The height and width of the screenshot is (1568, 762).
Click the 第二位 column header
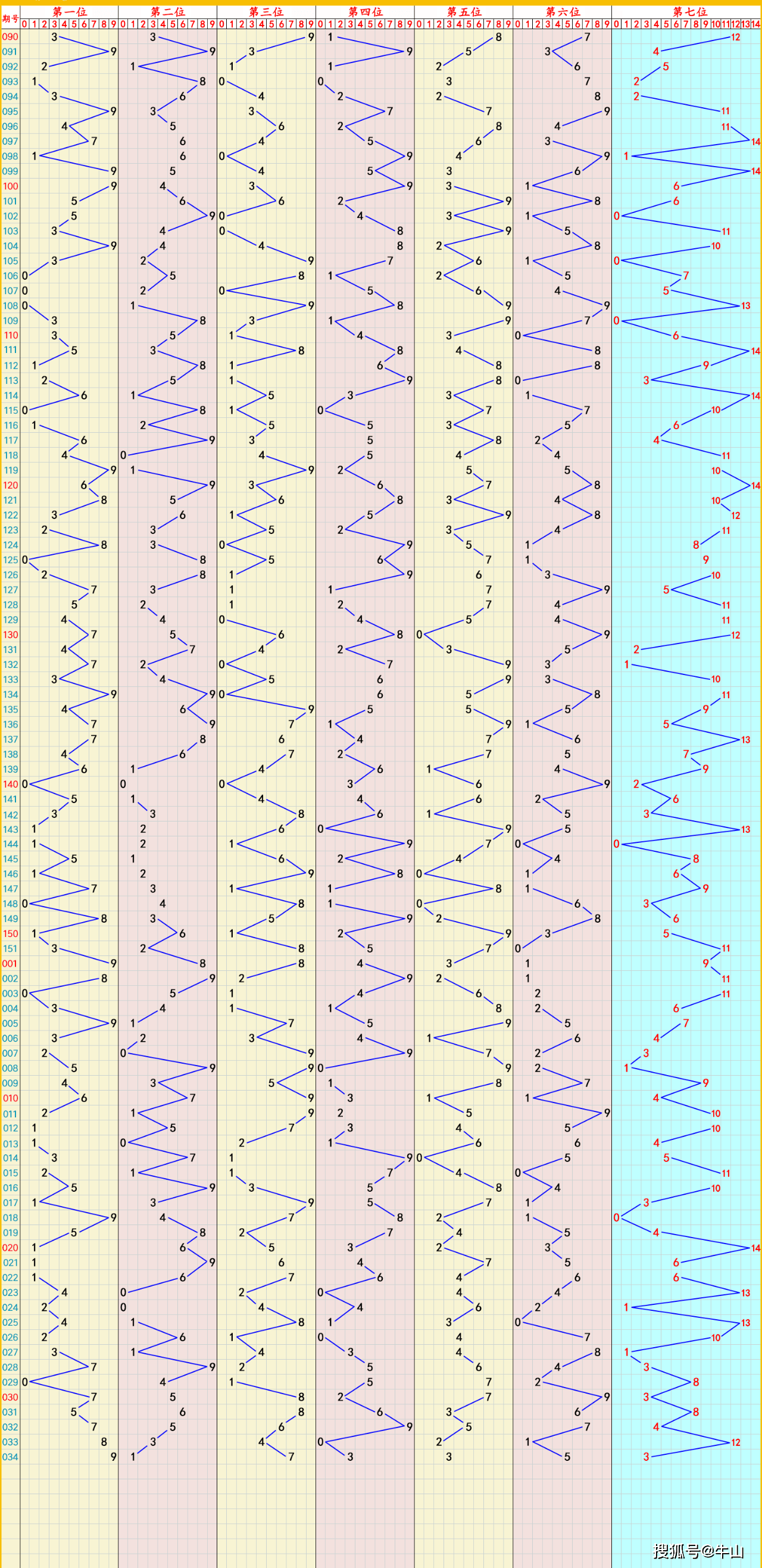pos(167,11)
